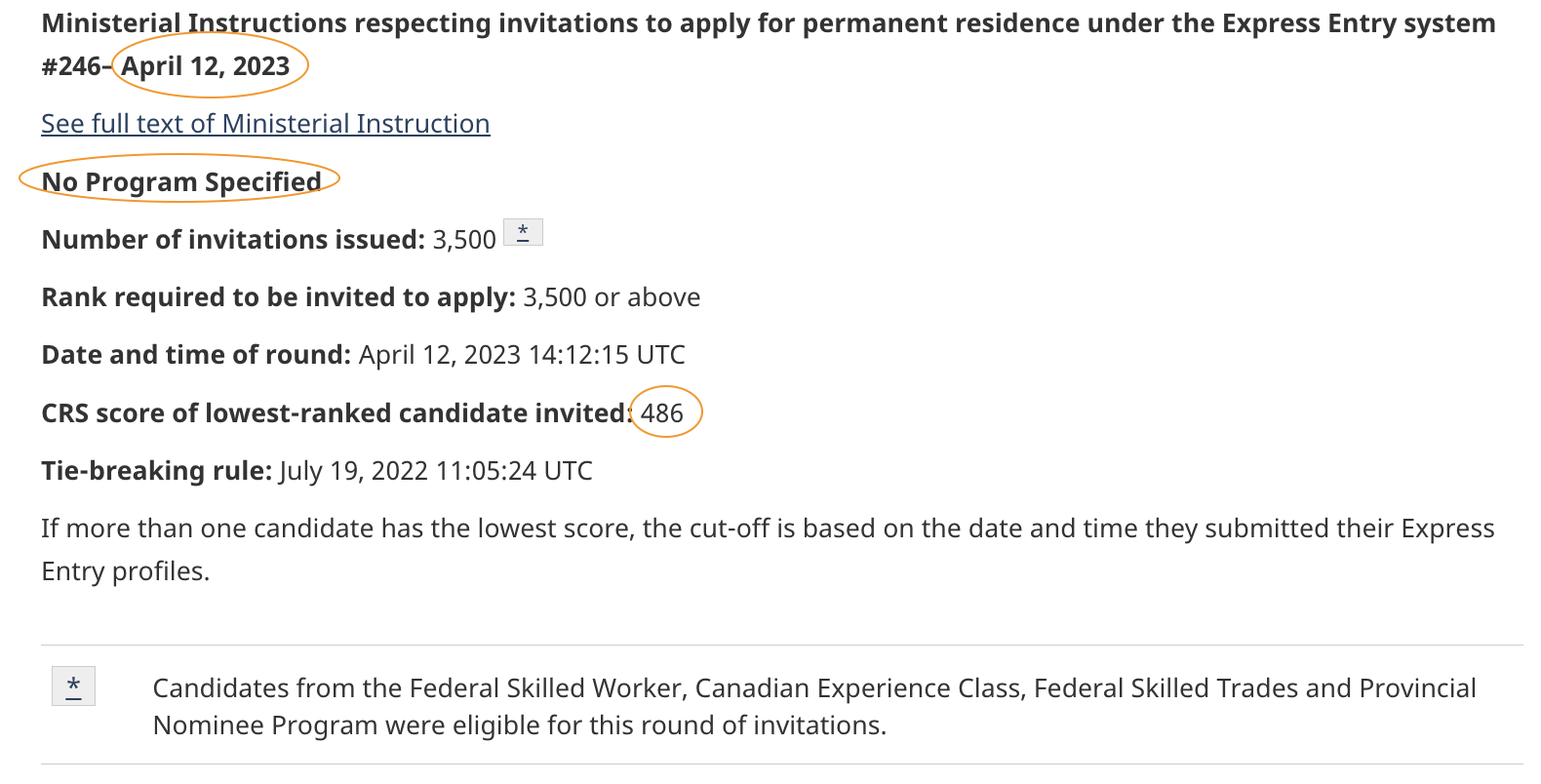This screenshot has height=784, width=1541.
Task: Click the footnote asterisk beside 3,500 invitations
Action: [x=523, y=232]
